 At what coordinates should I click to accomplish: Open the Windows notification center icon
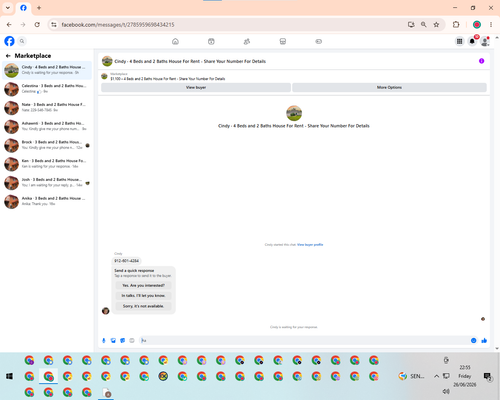[487, 376]
